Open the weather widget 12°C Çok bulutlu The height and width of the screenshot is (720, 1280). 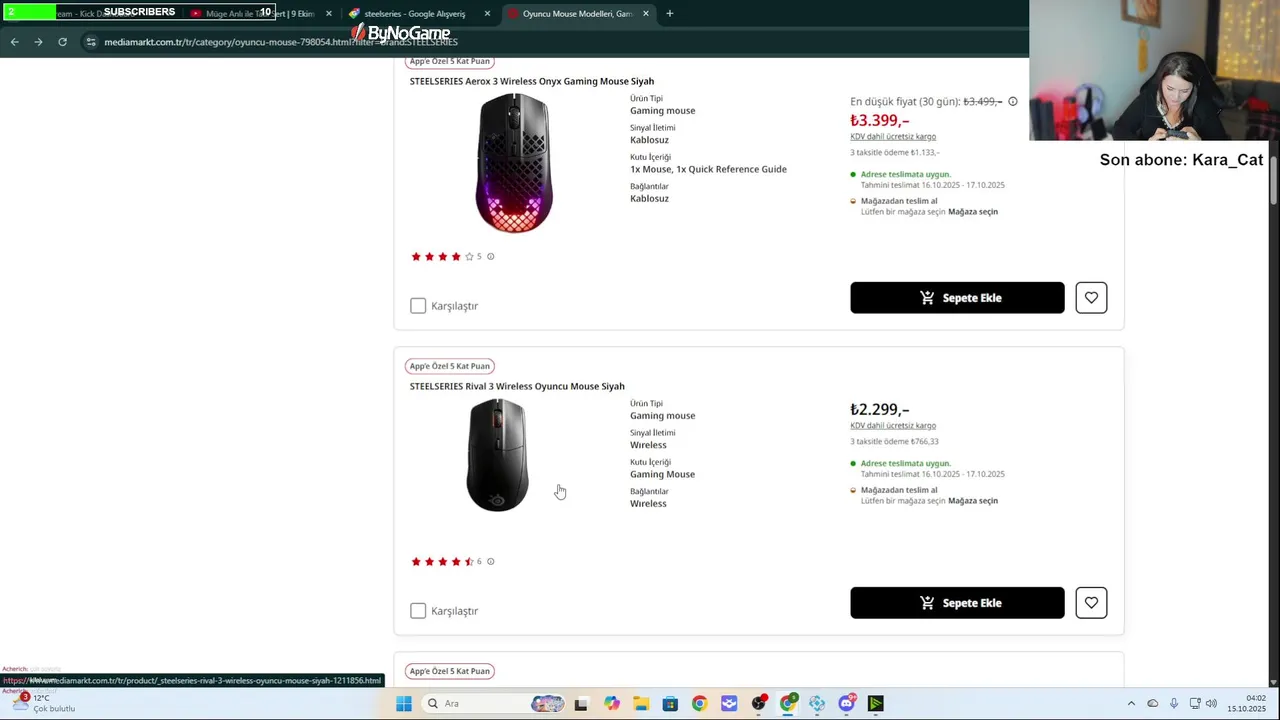[x=43, y=704]
